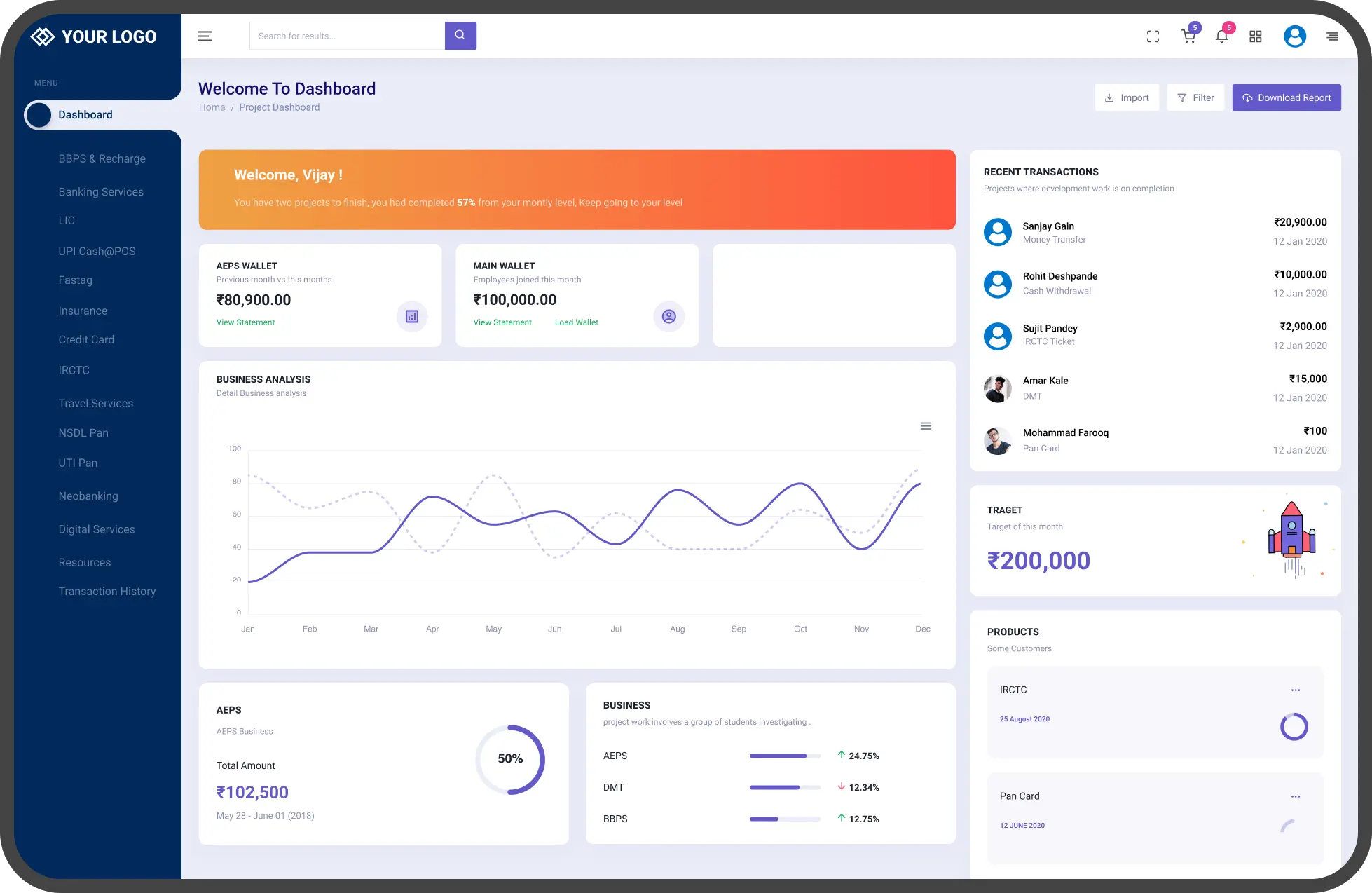Expand the Pan Card three-dots menu
Image resolution: width=1372 pixels, height=893 pixels.
point(1295,797)
